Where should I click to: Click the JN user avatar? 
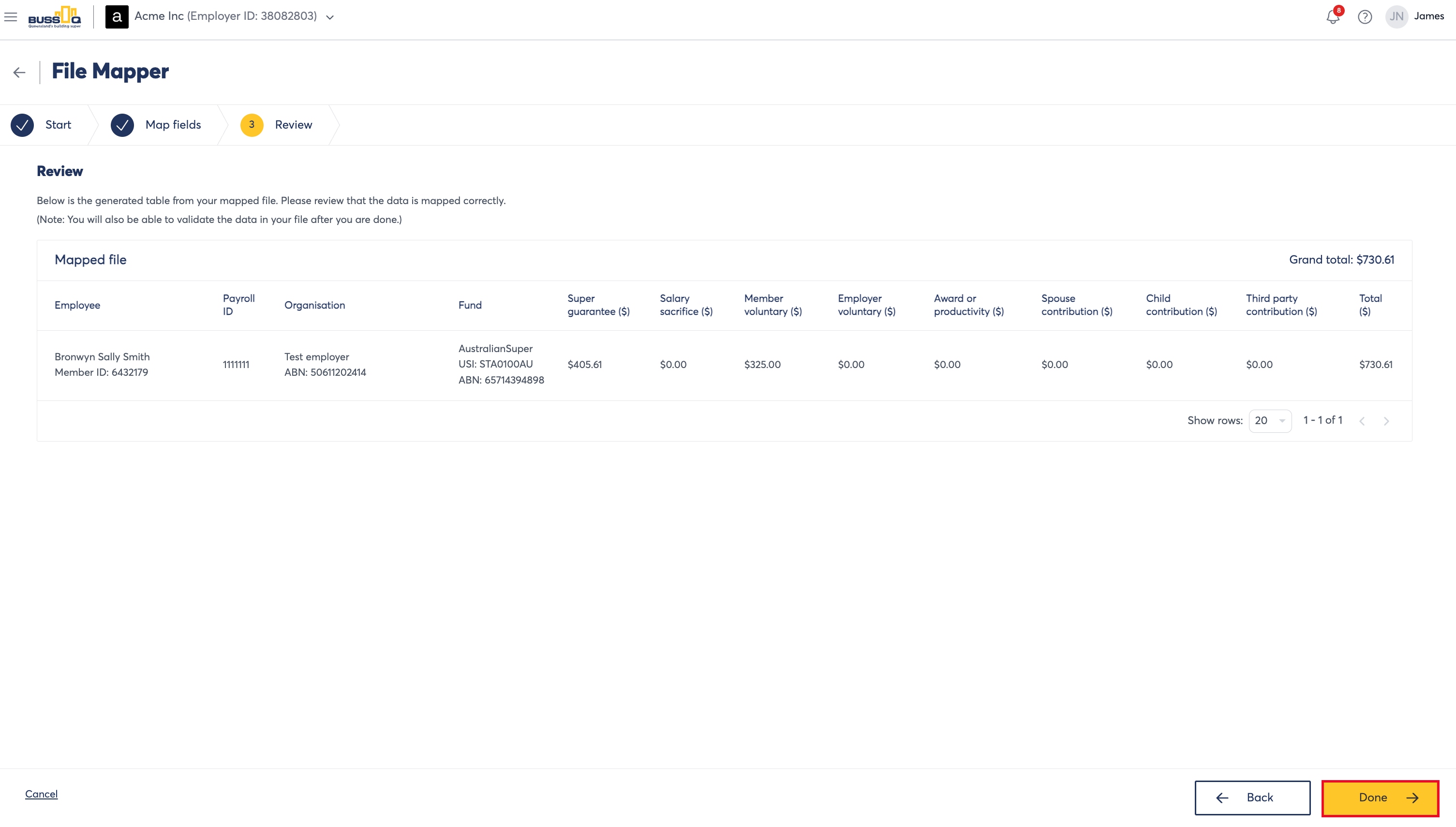pos(1397,16)
